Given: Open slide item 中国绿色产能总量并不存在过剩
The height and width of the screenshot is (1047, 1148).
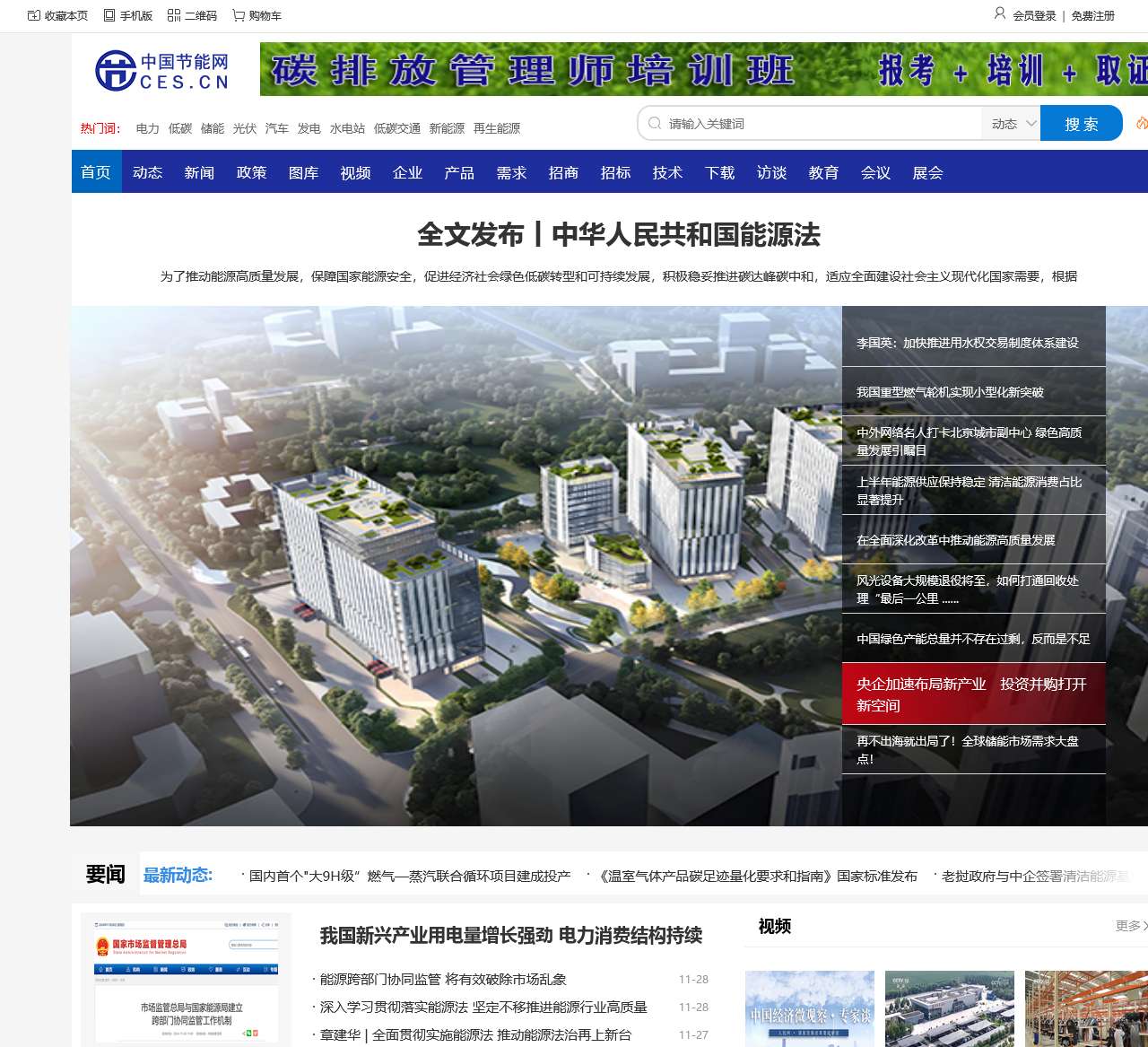Looking at the screenshot, I should [974, 639].
